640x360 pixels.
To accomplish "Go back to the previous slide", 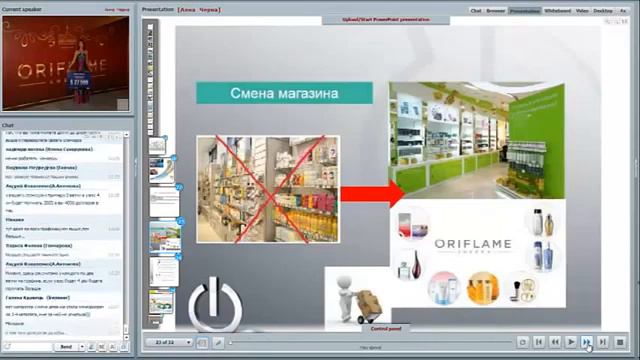I will (555, 342).
